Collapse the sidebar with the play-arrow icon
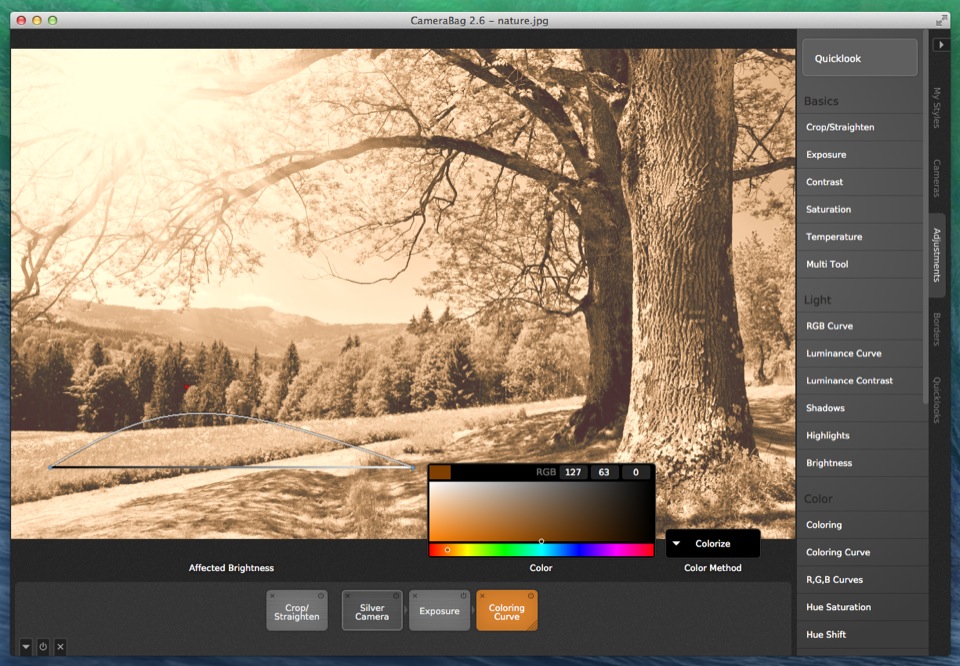This screenshot has height=666, width=960. (941, 45)
